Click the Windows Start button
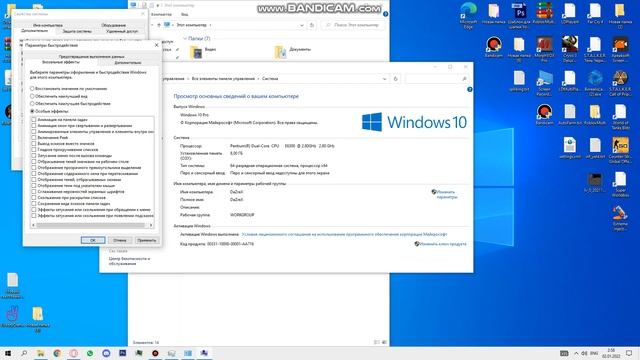640x360 pixels. click(x=8, y=353)
